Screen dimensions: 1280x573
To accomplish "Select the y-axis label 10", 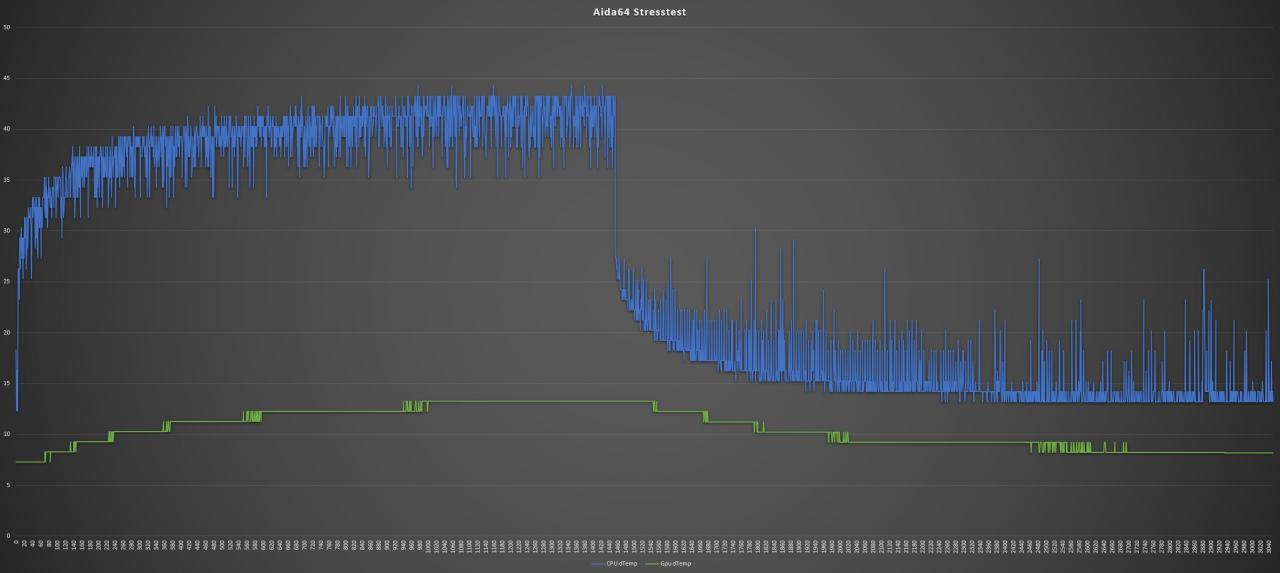I will [7, 435].
